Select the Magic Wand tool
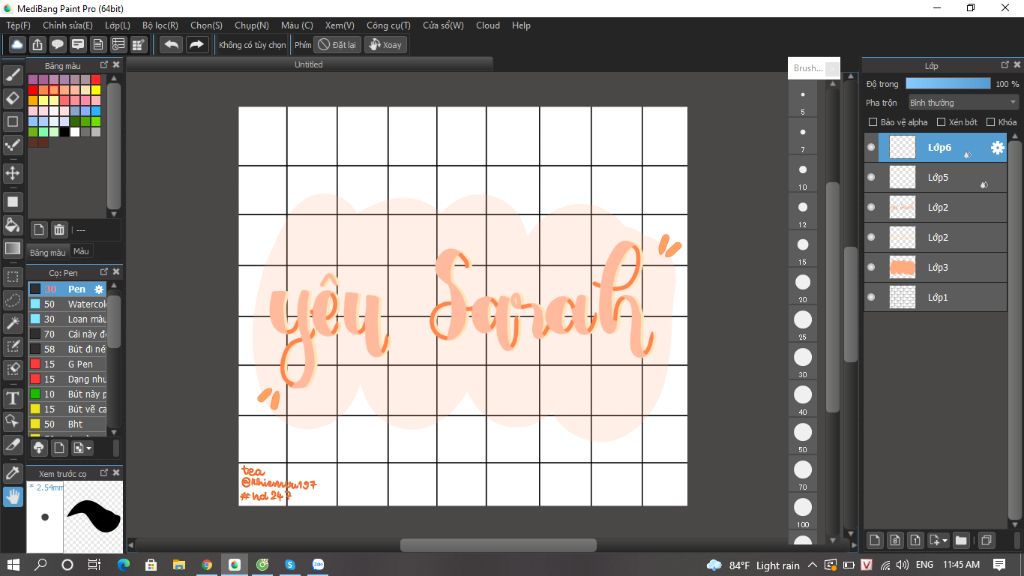The height and width of the screenshot is (576, 1024). (x=12, y=323)
